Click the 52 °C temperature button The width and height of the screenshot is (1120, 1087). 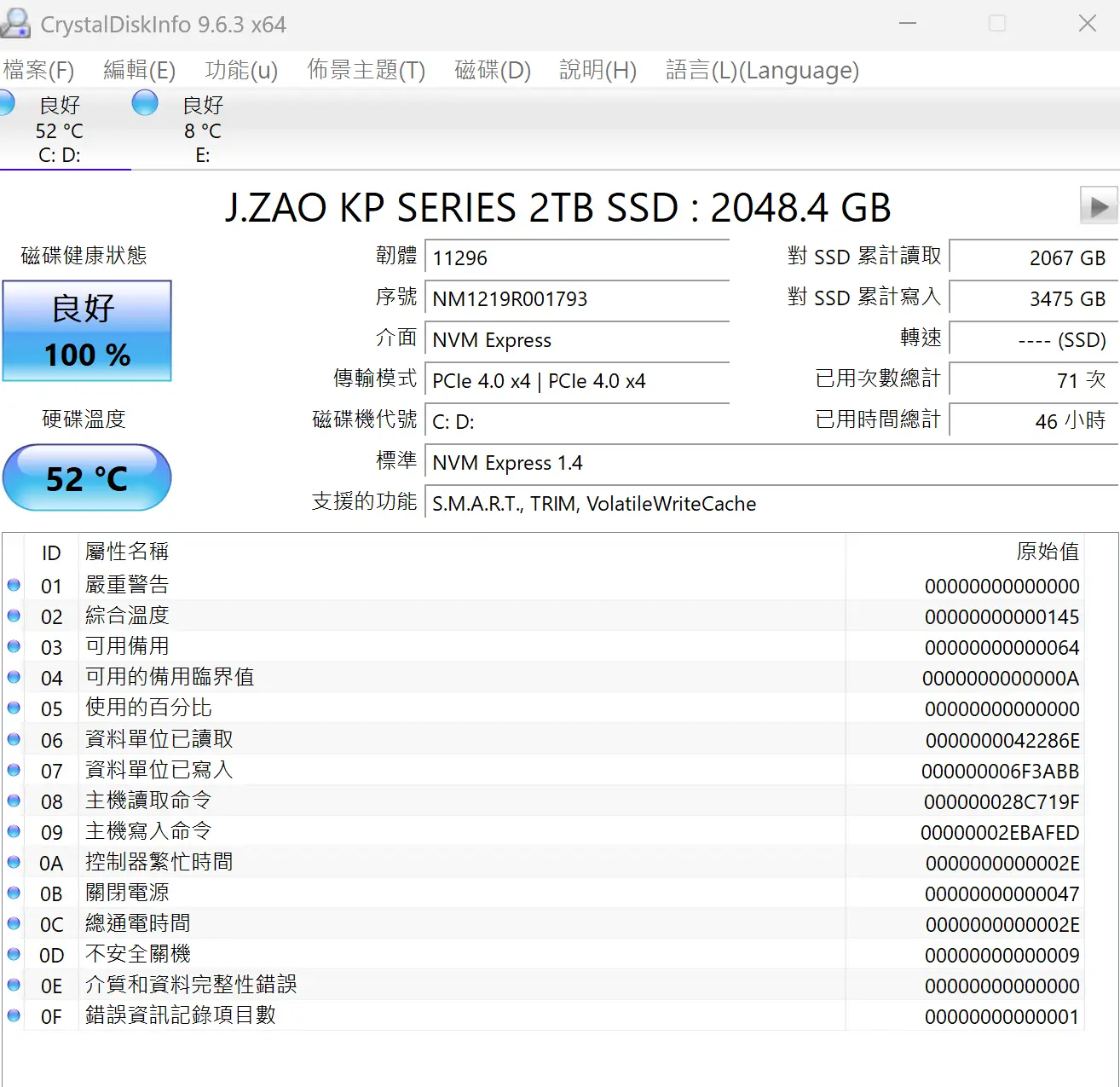[87, 477]
